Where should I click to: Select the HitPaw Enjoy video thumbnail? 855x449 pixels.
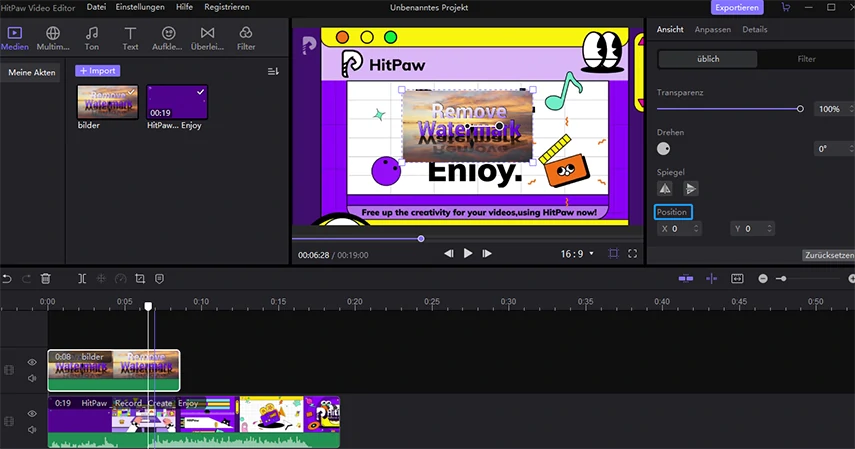177,102
